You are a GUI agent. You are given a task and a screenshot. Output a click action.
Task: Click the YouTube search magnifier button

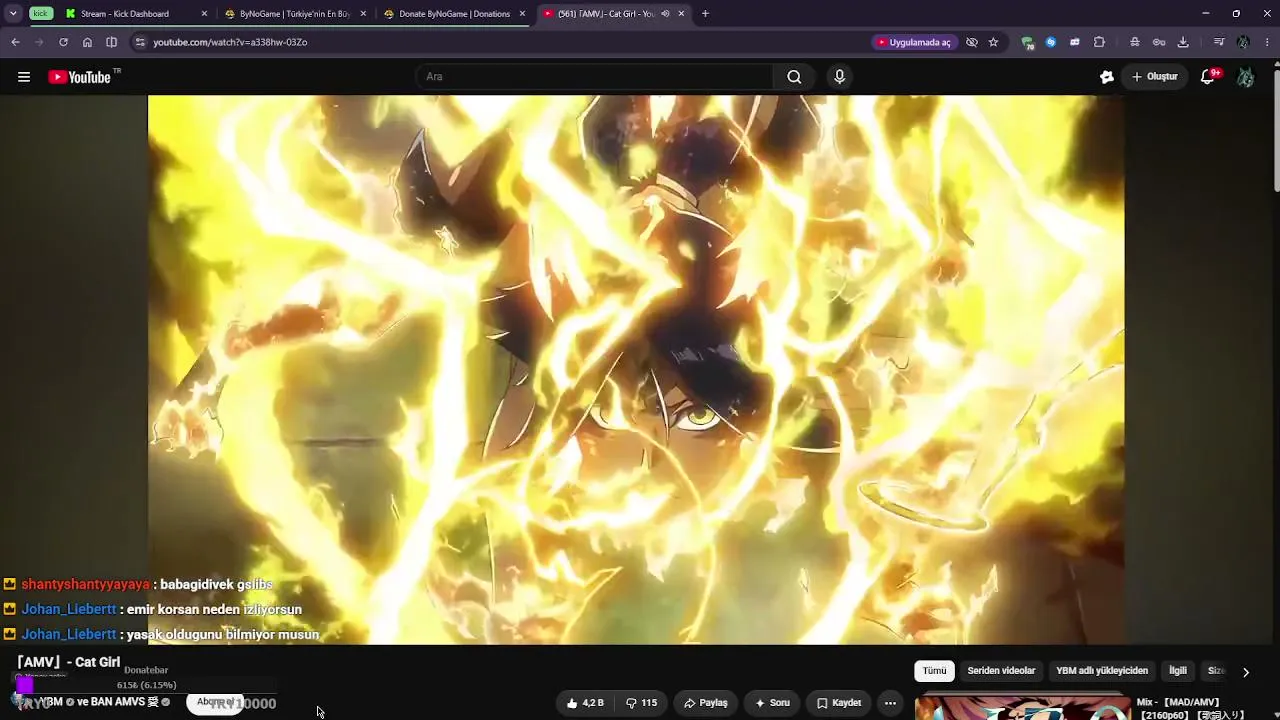coord(794,77)
